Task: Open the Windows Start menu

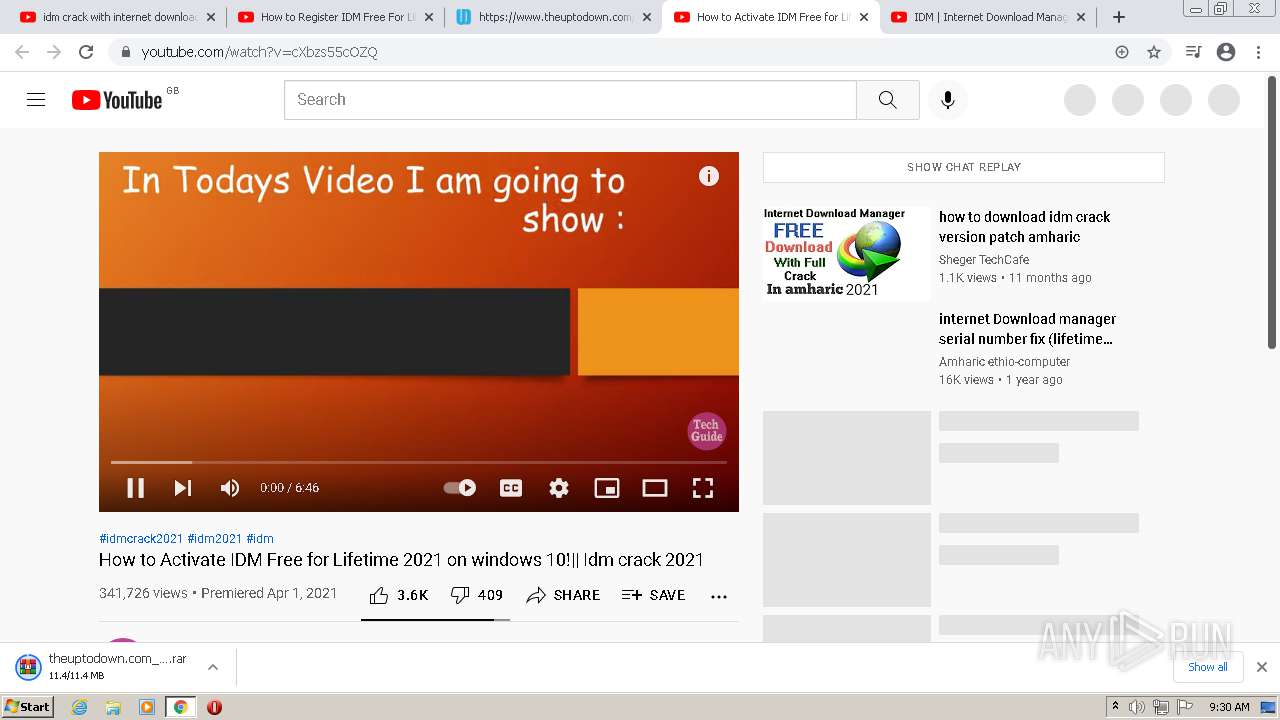Action: 27,707
